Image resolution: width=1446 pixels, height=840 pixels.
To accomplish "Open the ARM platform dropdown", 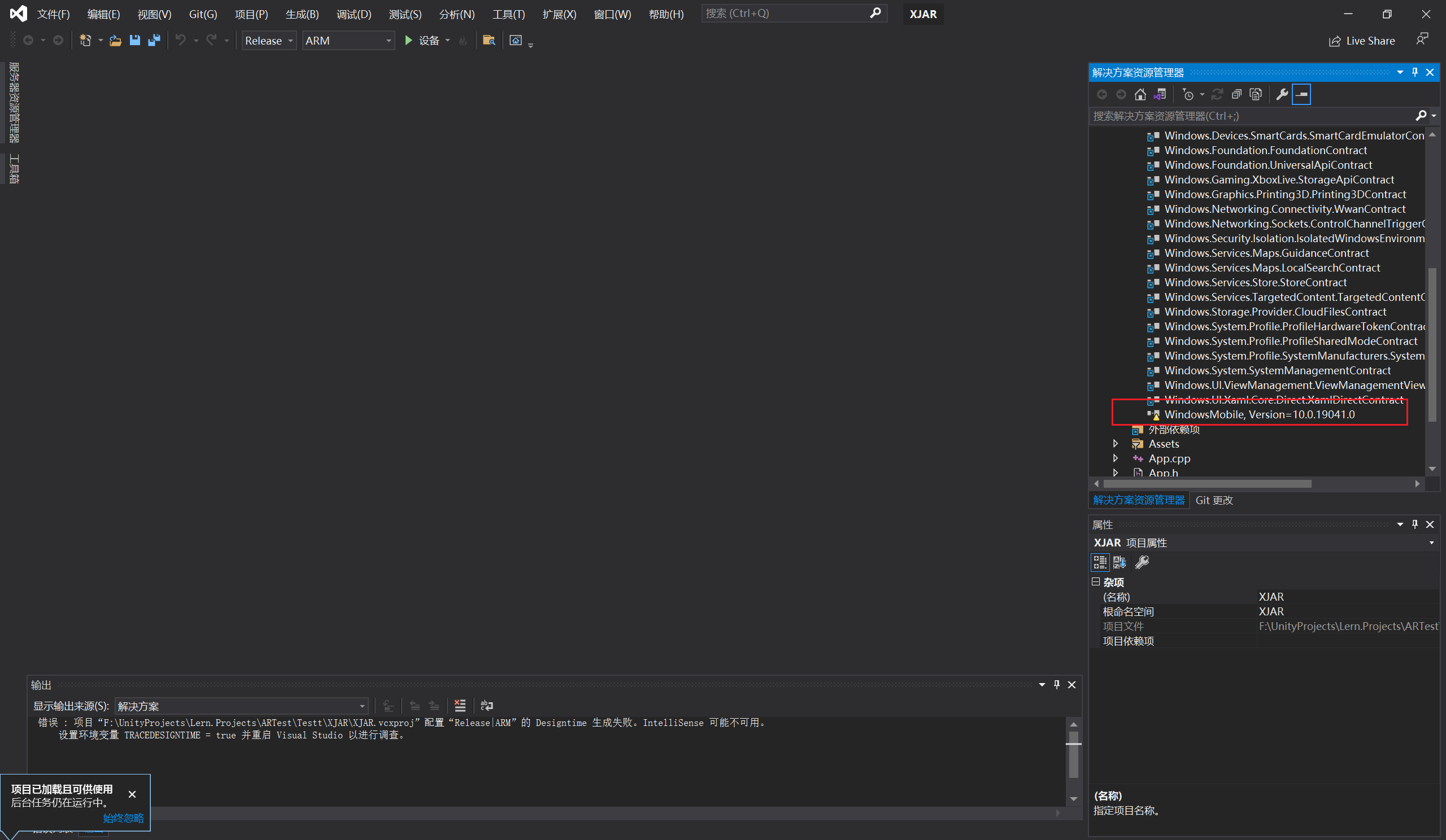I will pos(349,41).
